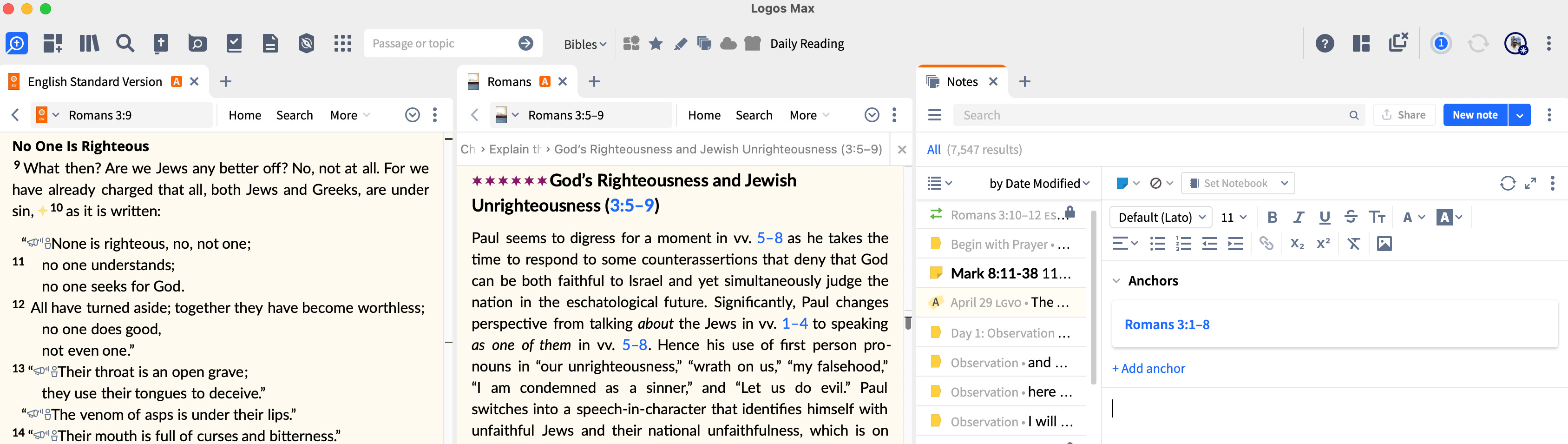The image size is (1568, 444).
Task: Open the Set Notebook dropdown
Action: (x=1238, y=183)
